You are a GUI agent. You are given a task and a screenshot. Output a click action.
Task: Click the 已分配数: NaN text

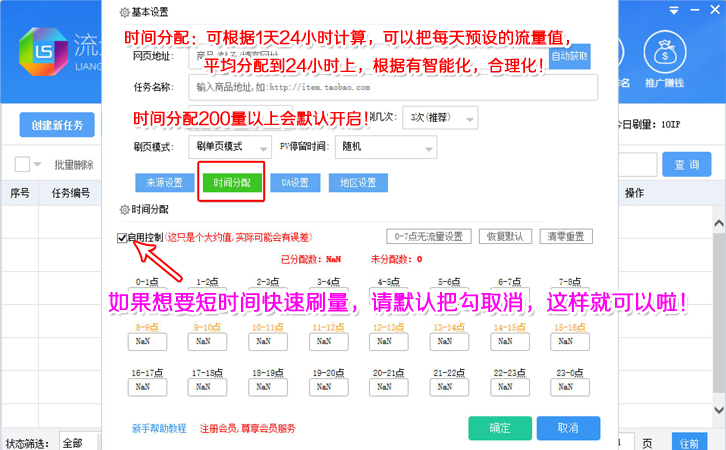311,259
